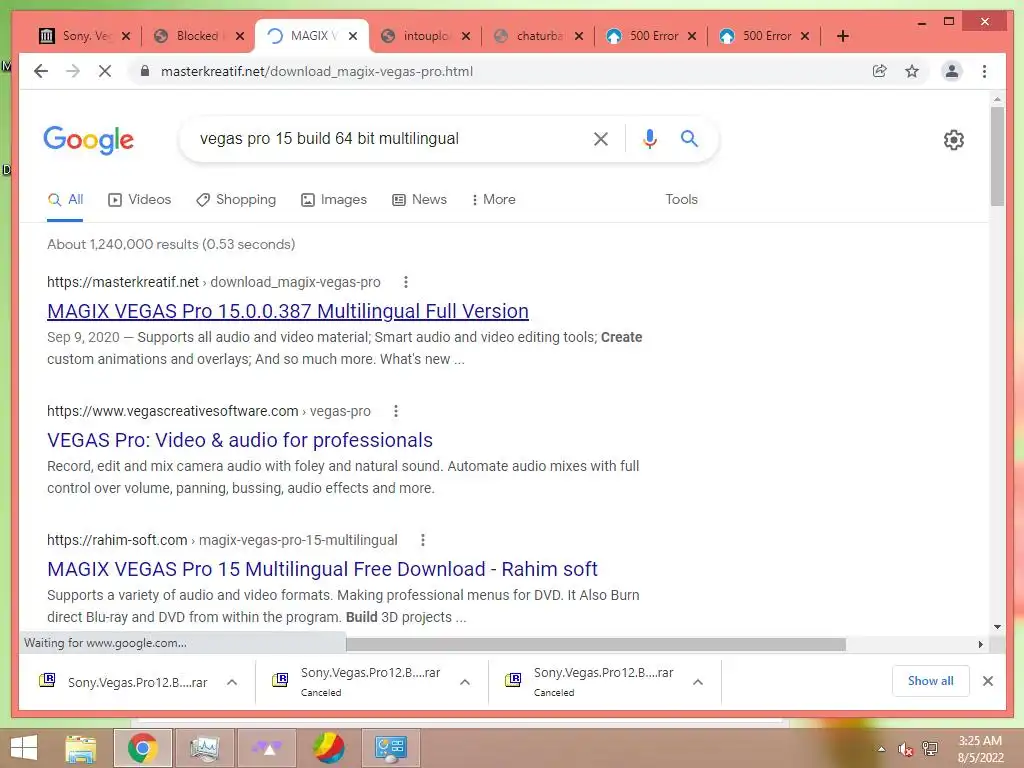Close the 'Blocked' tab
This screenshot has width=1024, height=768.
click(240, 36)
